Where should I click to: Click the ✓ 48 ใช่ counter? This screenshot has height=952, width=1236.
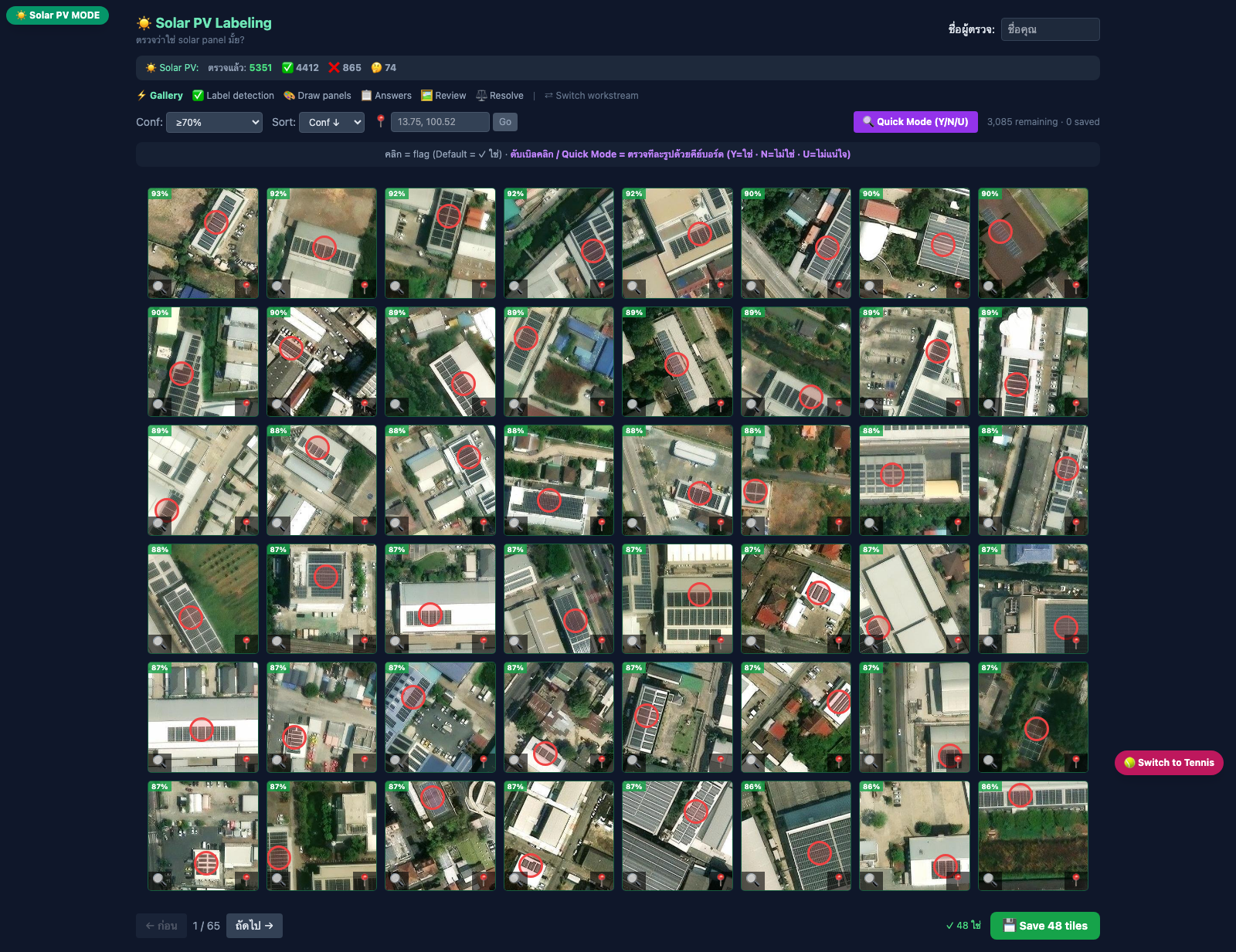(963, 926)
